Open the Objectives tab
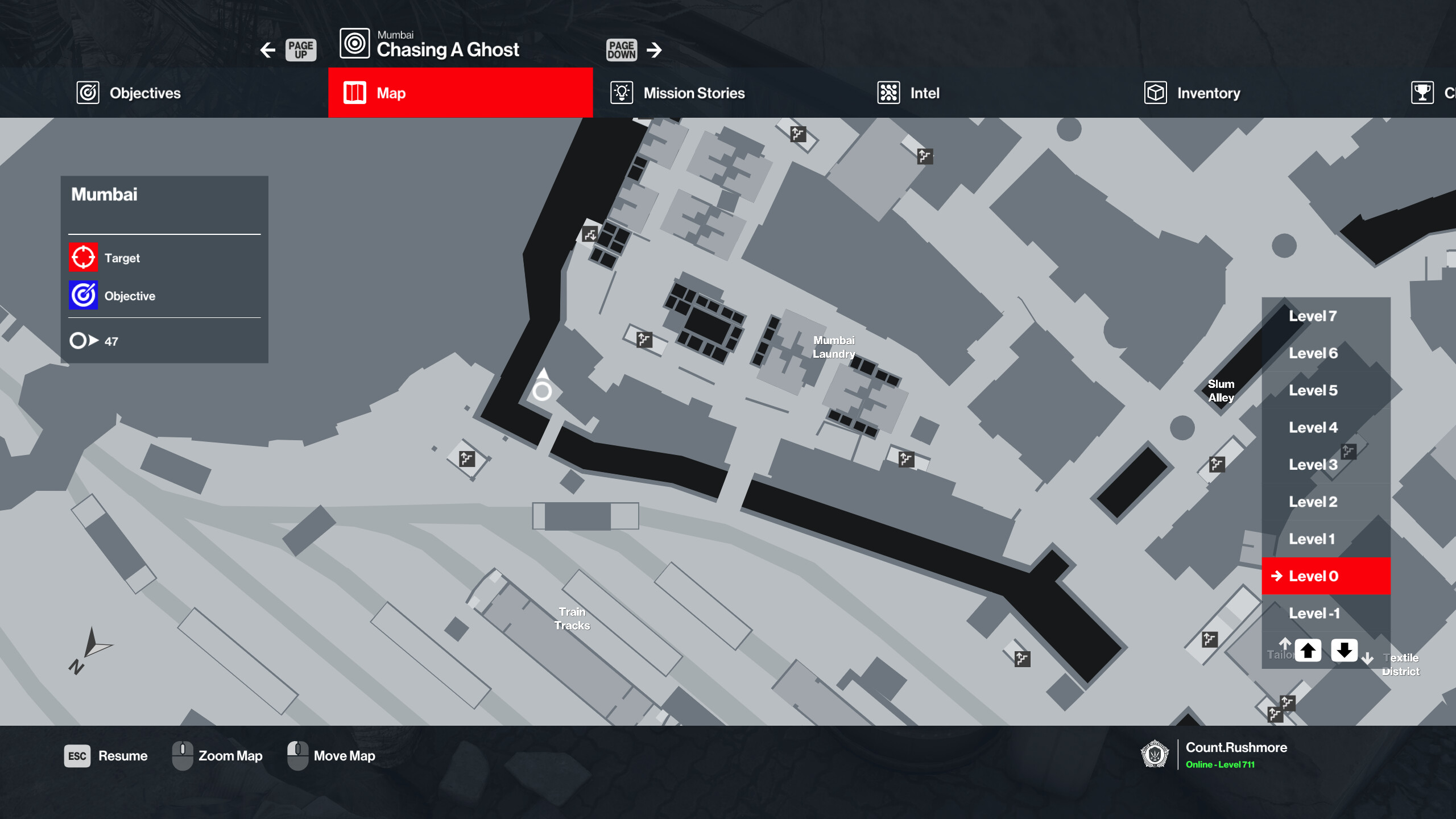 pos(144,93)
